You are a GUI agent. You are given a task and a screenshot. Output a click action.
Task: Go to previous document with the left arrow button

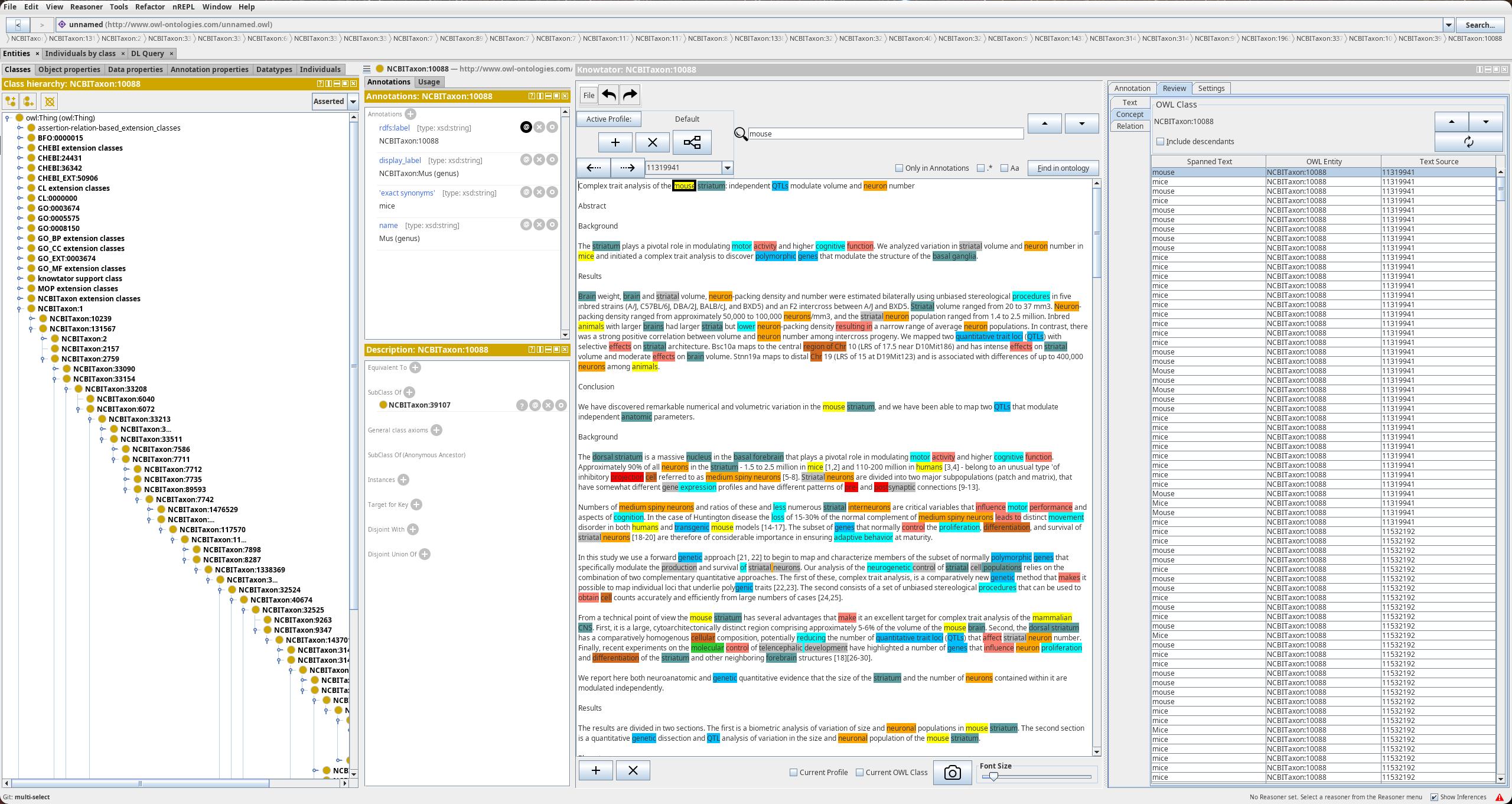594,168
